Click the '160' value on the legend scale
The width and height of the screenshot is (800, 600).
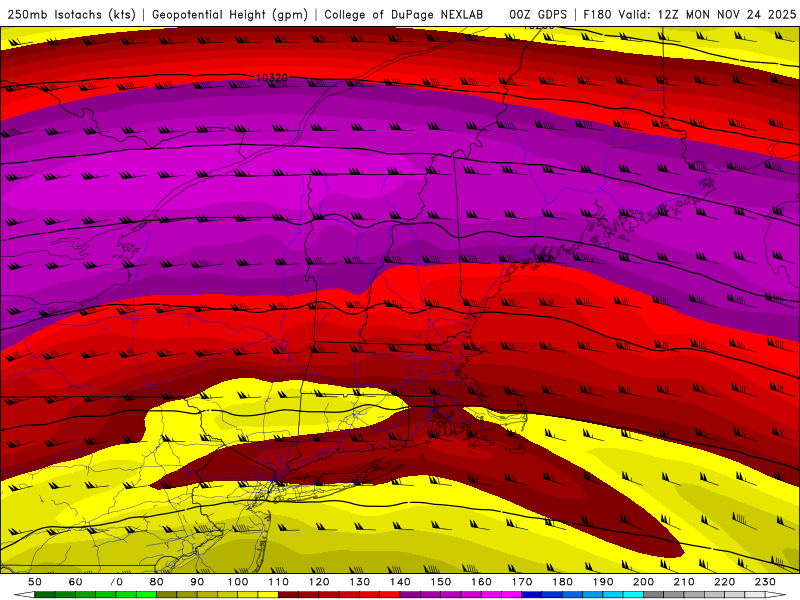pyautogui.click(x=481, y=582)
